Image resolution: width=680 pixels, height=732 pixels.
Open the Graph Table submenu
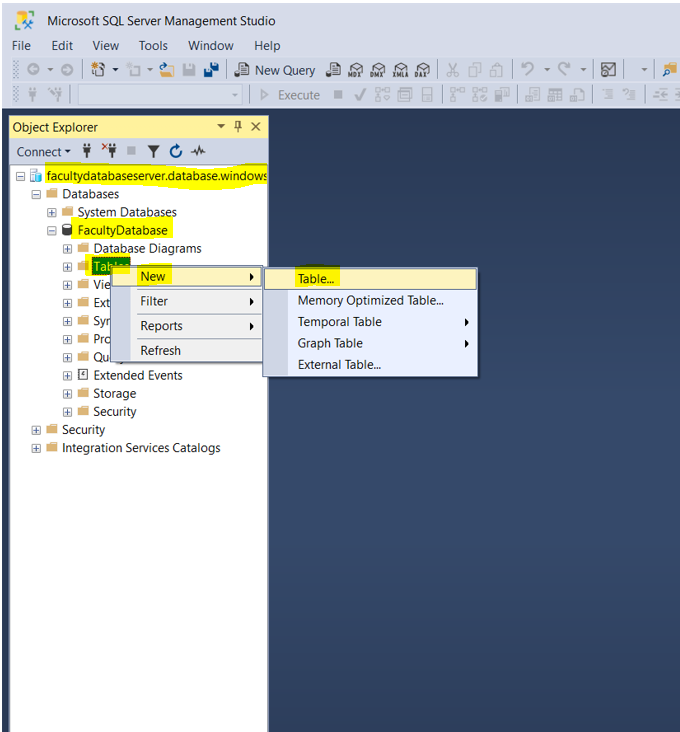(x=371, y=343)
